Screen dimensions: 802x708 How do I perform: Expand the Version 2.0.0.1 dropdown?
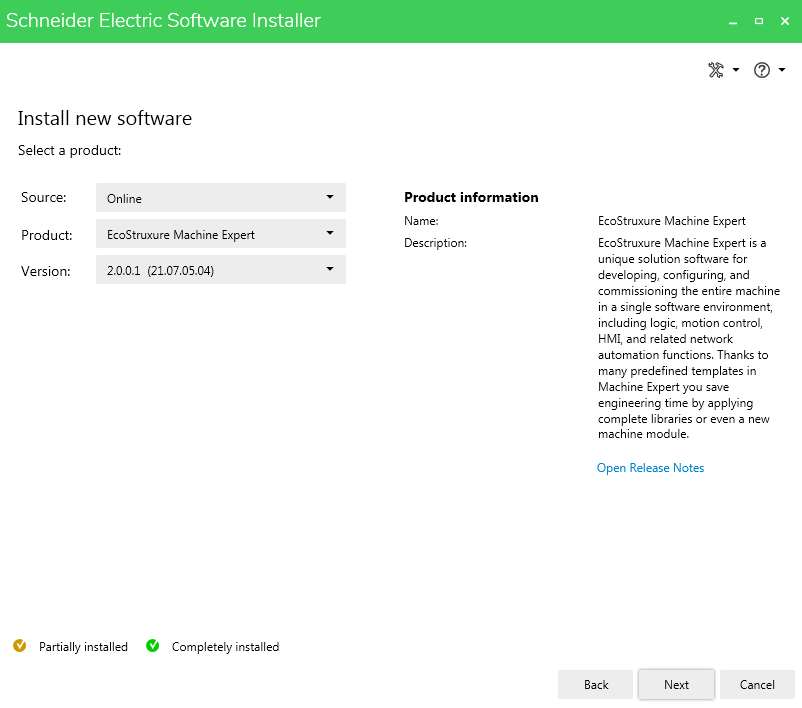click(220, 271)
